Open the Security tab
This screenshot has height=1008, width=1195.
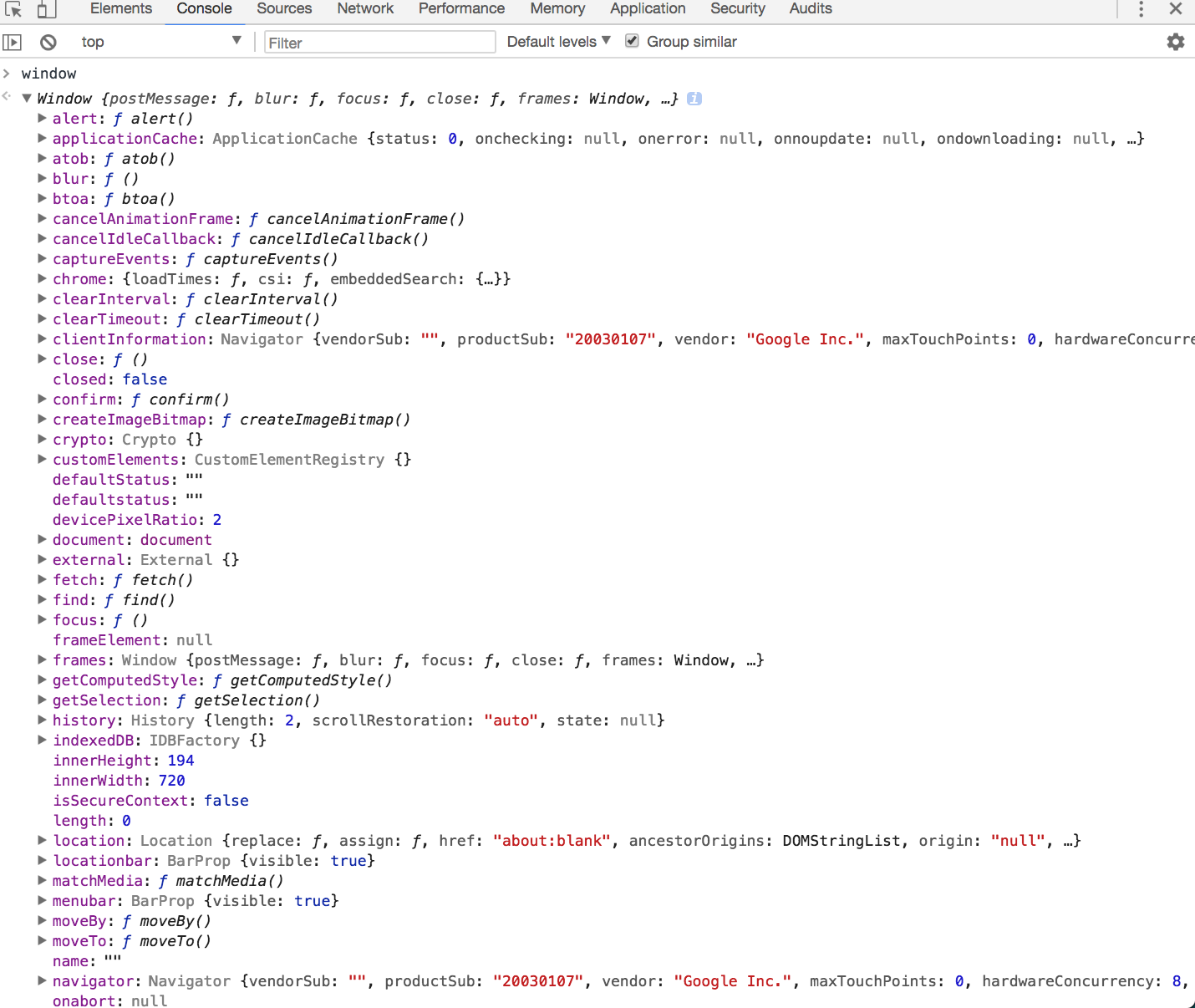coord(738,9)
